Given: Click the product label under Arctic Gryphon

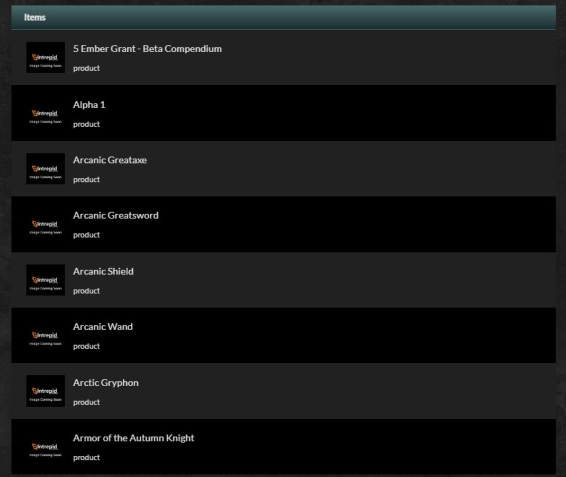Looking at the screenshot, I should click(x=86, y=402).
